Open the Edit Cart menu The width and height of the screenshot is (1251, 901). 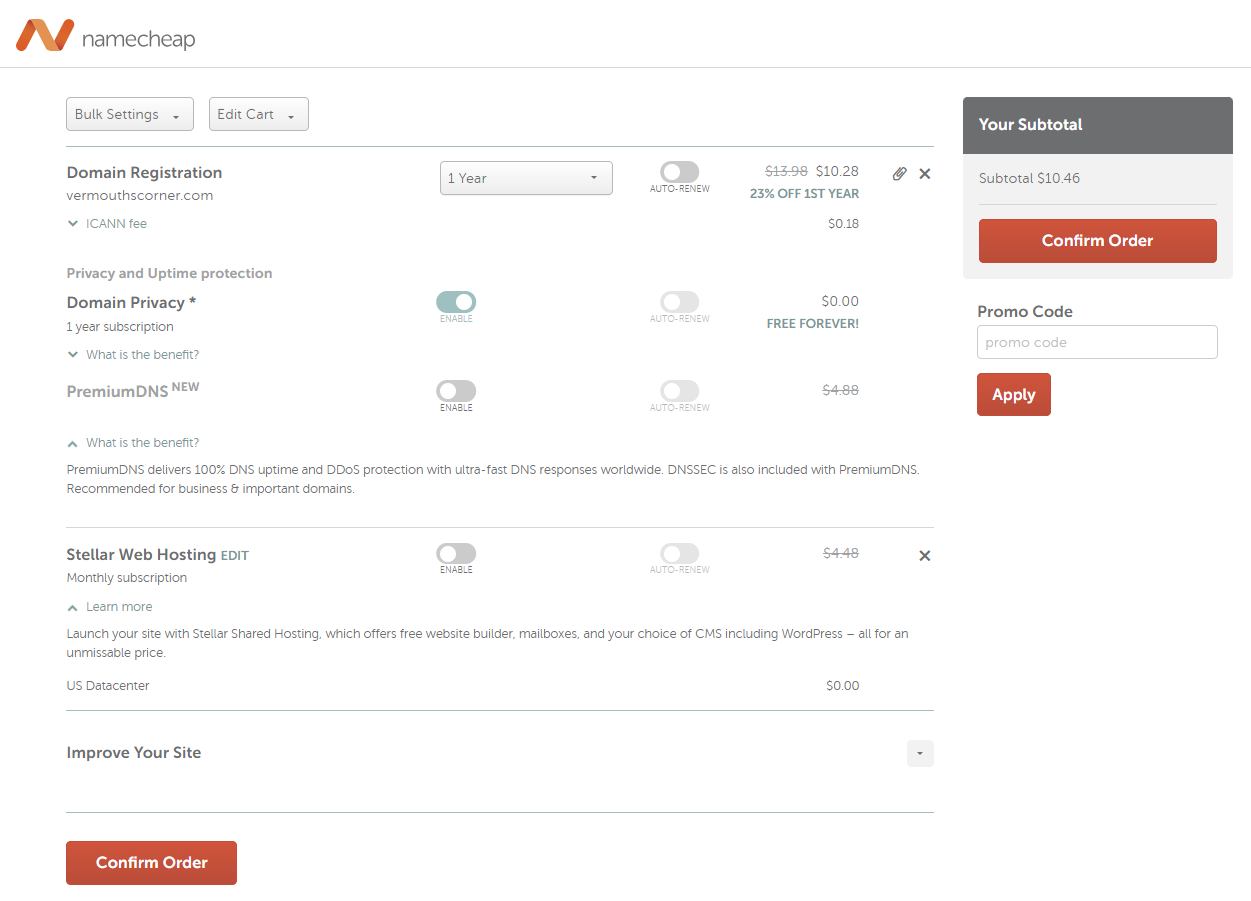point(258,114)
